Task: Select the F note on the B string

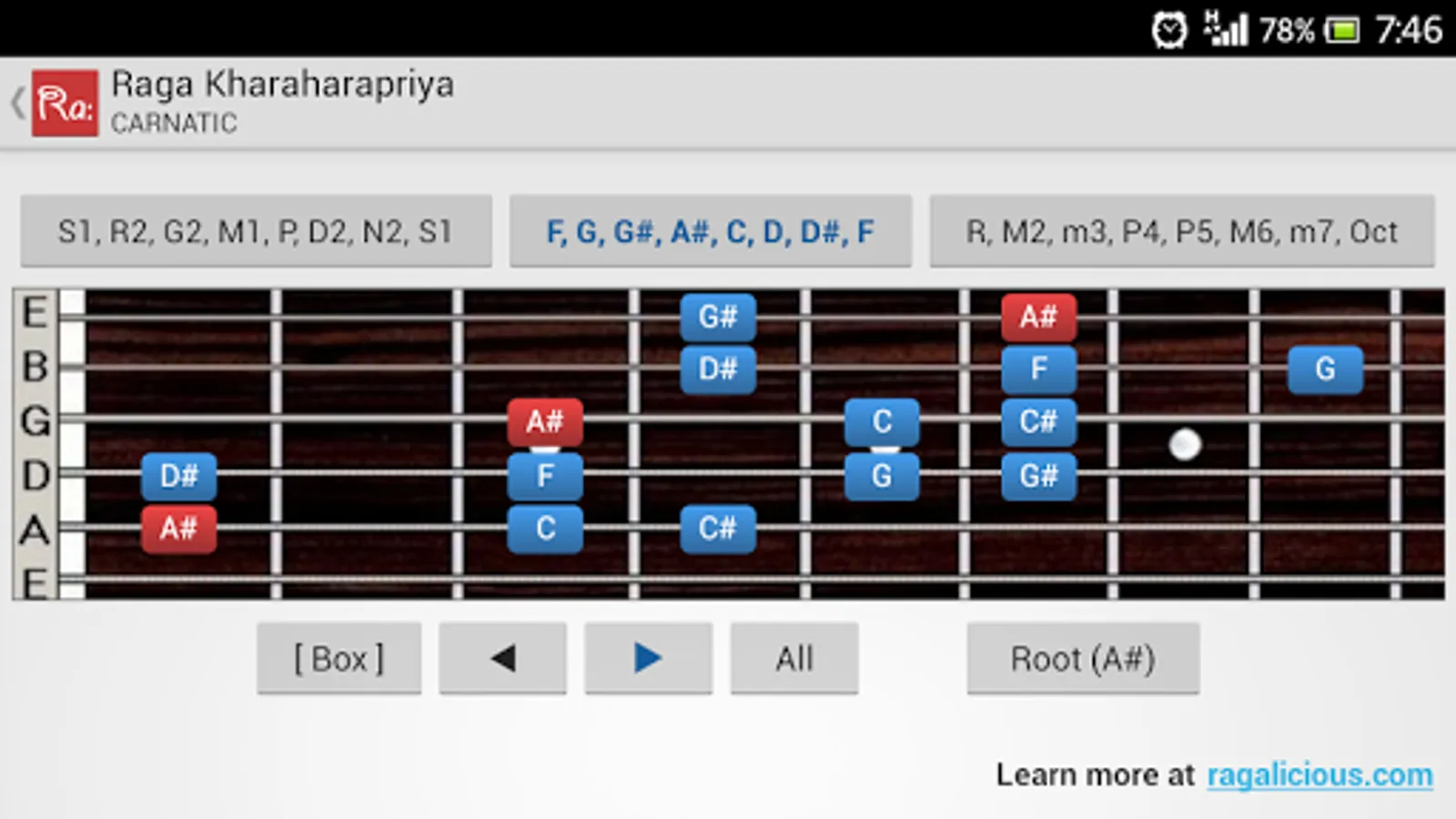Action: (1038, 369)
